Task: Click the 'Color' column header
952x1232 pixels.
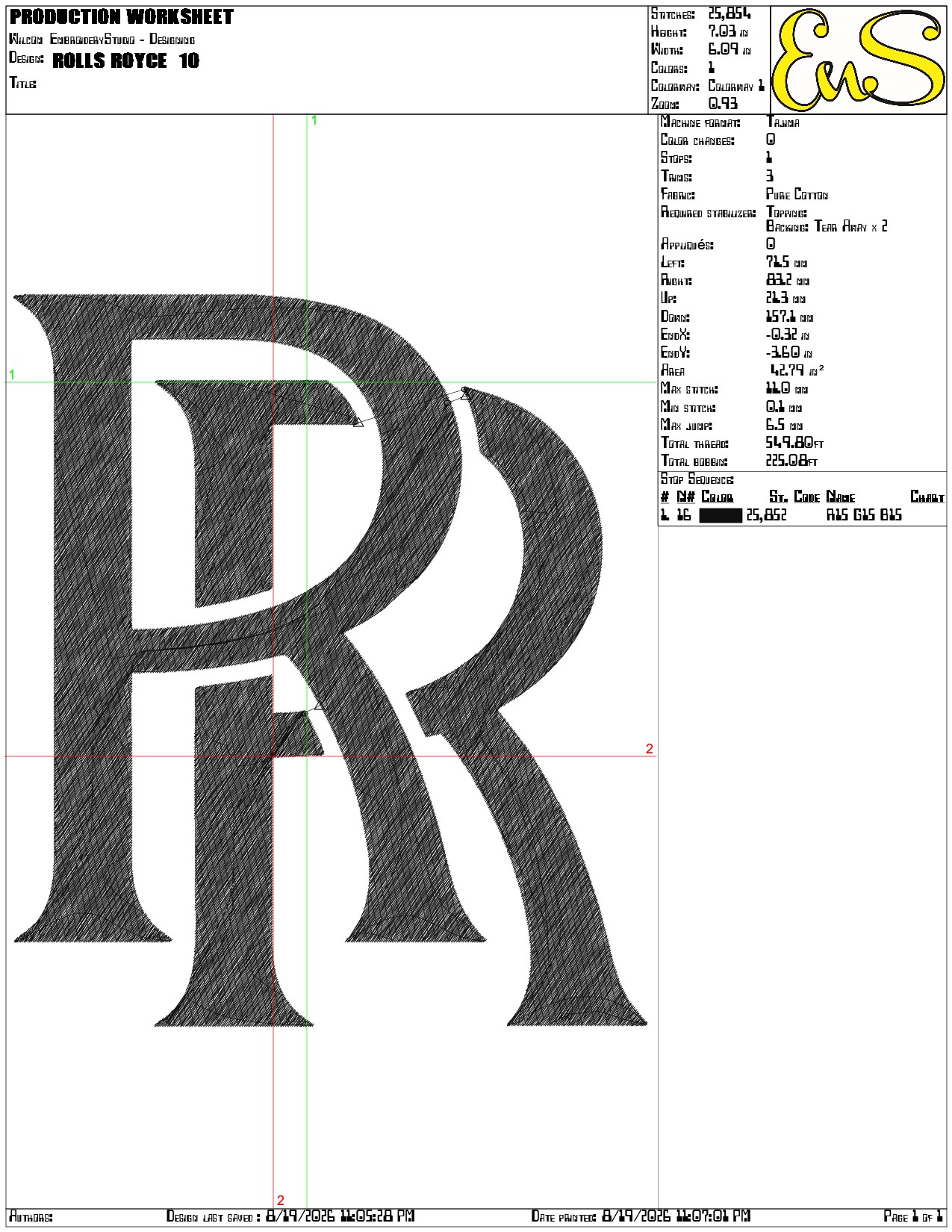Action: coord(718,497)
